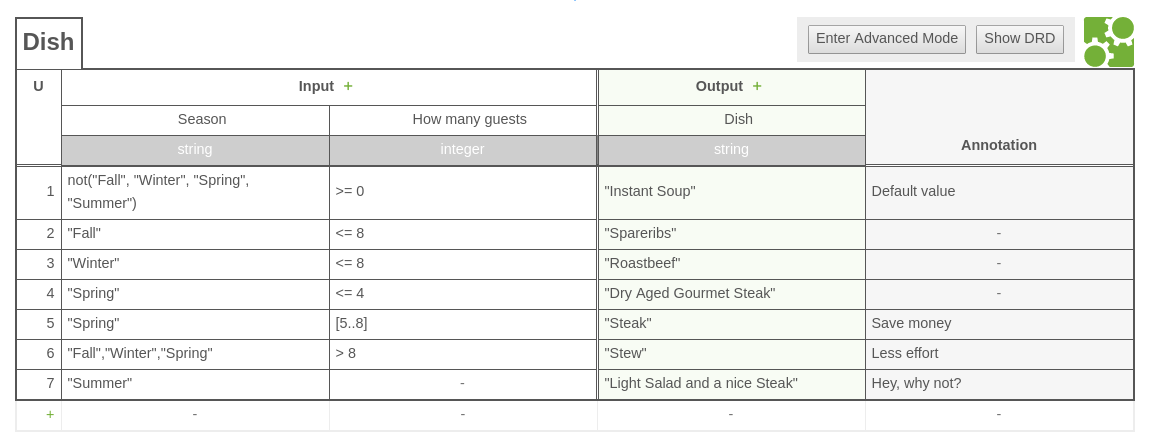Edit the "Hey, why not?" annotation
The height and width of the screenshot is (444, 1154).
click(998, 384)
